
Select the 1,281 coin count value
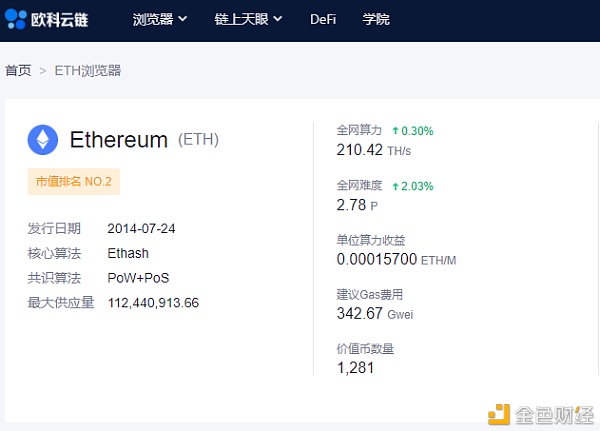point(355,368)
